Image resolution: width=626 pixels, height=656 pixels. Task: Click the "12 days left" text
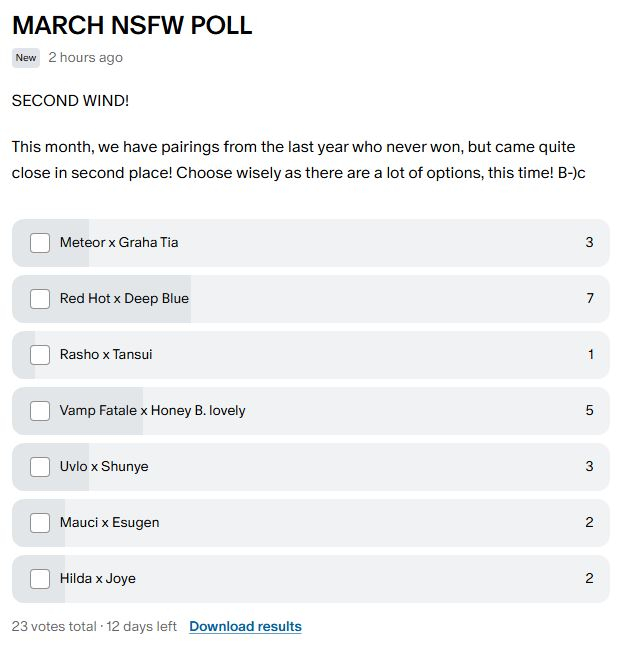point(141,627)
